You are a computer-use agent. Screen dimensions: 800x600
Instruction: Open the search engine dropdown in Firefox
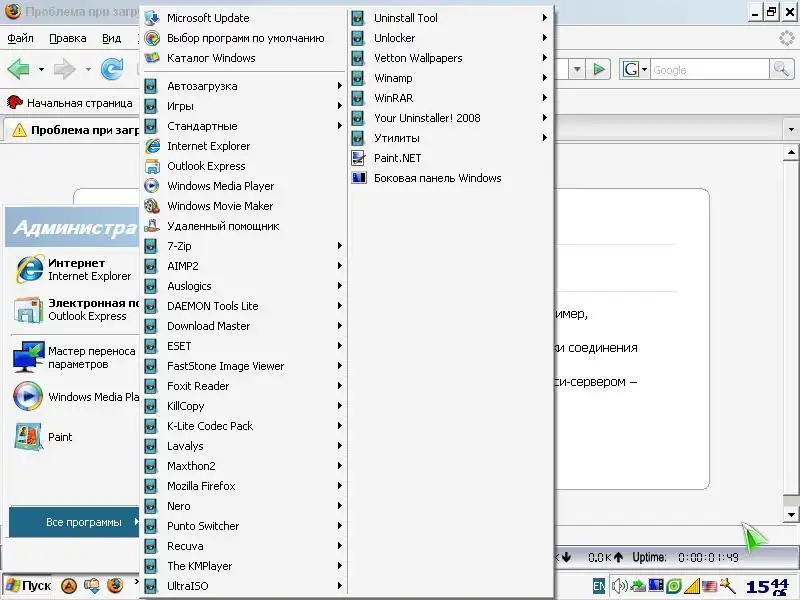coord(644,69)
